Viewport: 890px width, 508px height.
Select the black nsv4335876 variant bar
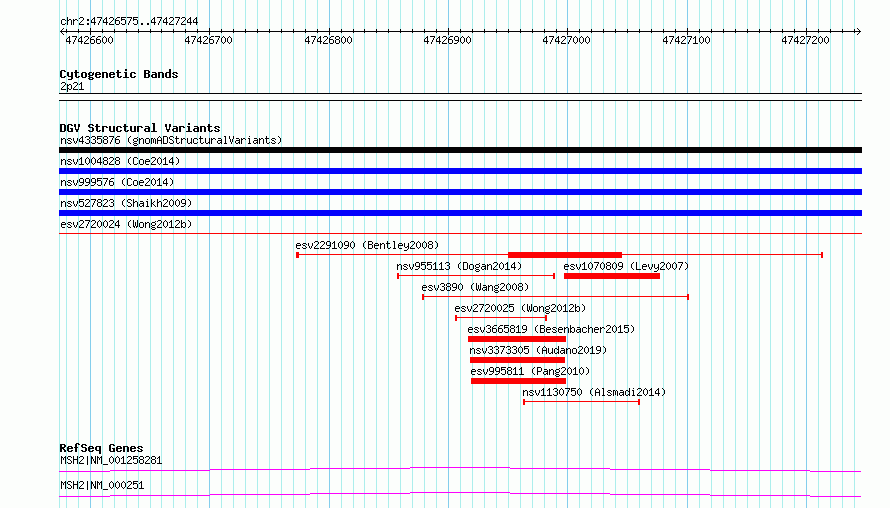460,150
